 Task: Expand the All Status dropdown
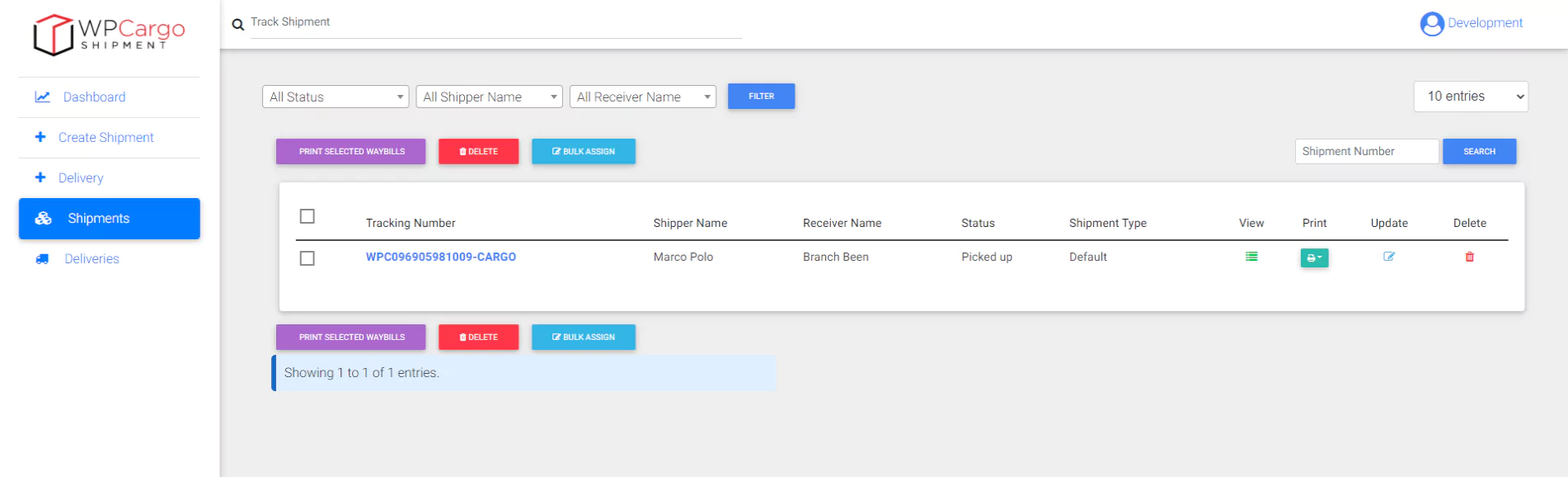336,97
